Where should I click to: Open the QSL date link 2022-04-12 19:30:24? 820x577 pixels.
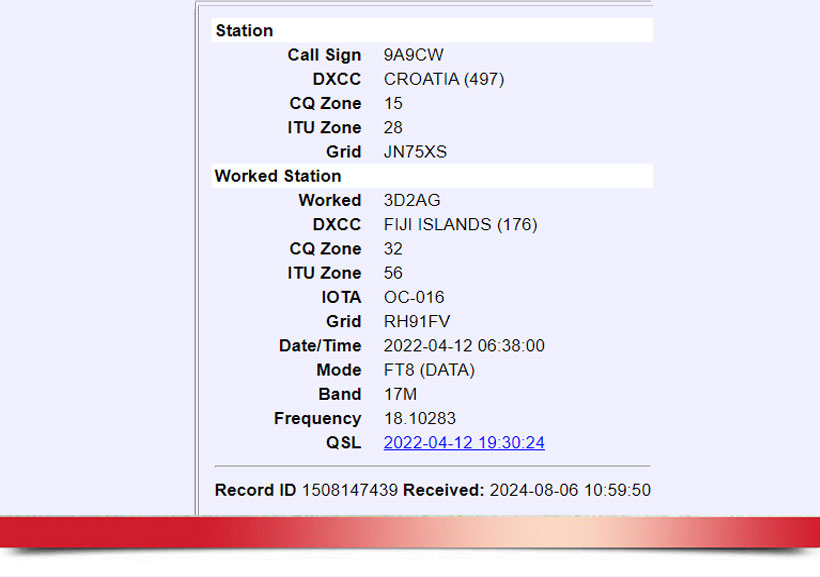pyautogui.click(x=464, y=443)
